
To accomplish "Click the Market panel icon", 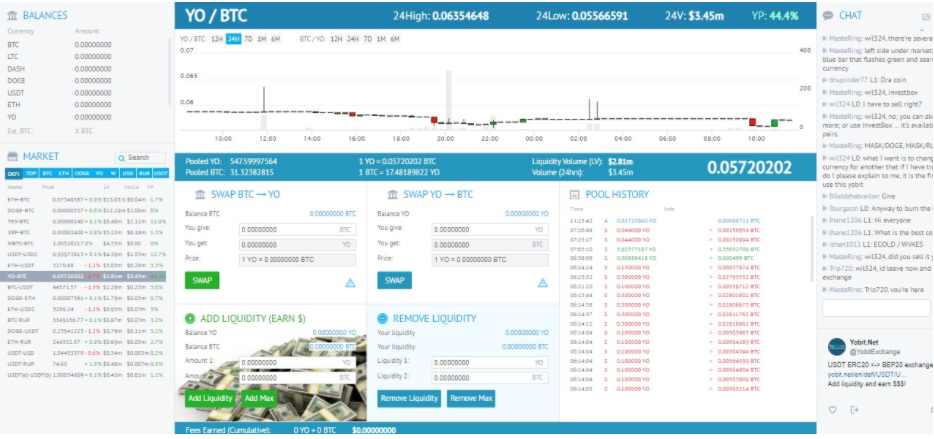I will 13,157.
